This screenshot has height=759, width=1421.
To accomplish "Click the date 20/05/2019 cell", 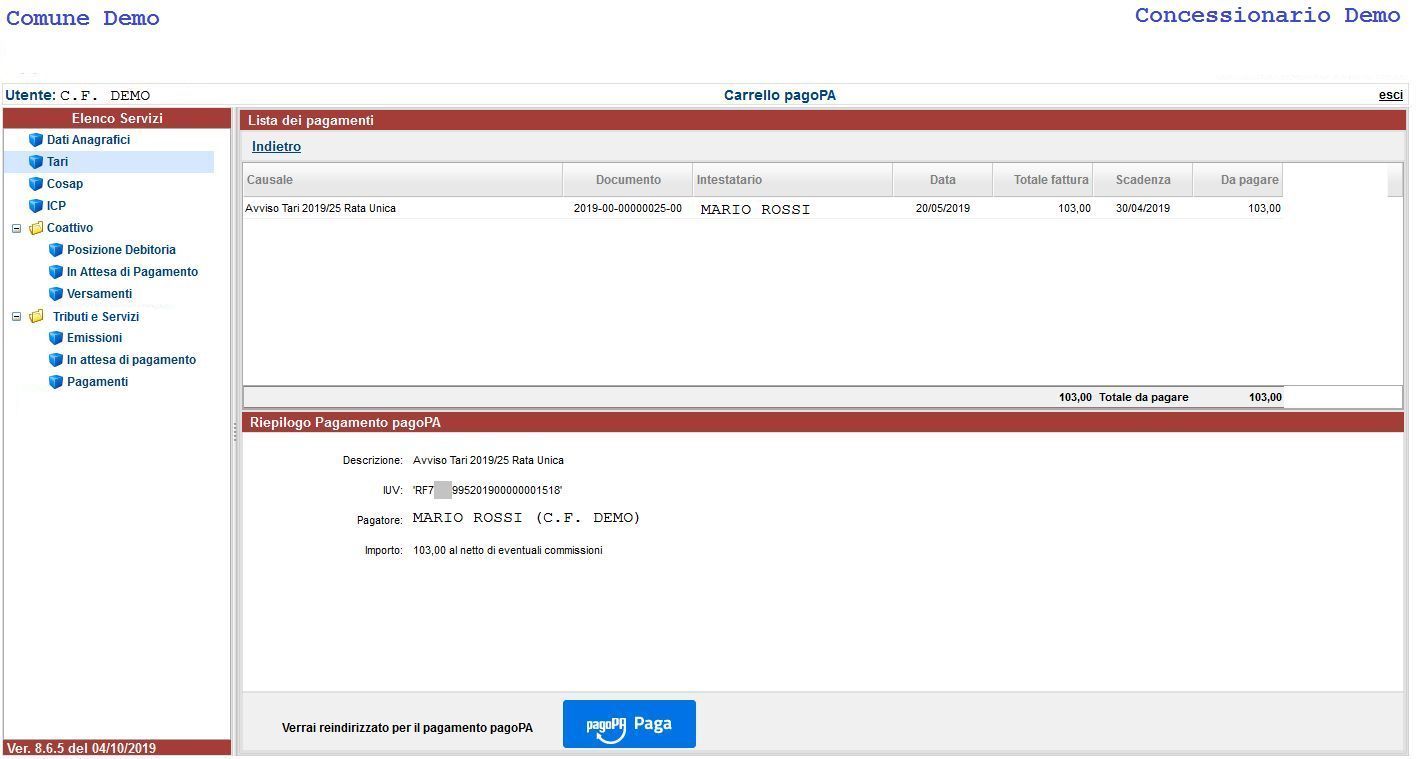I will tap(943, 208).
